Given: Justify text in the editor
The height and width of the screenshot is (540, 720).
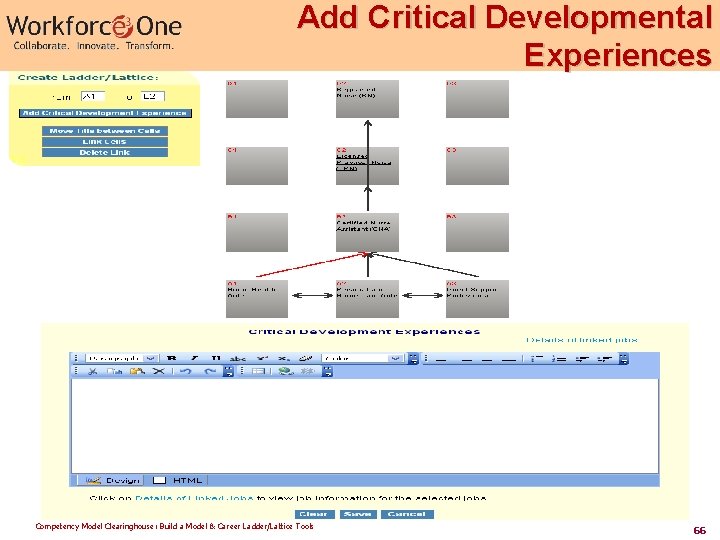Looking at the screenshot, I should (x=509, y=360).
